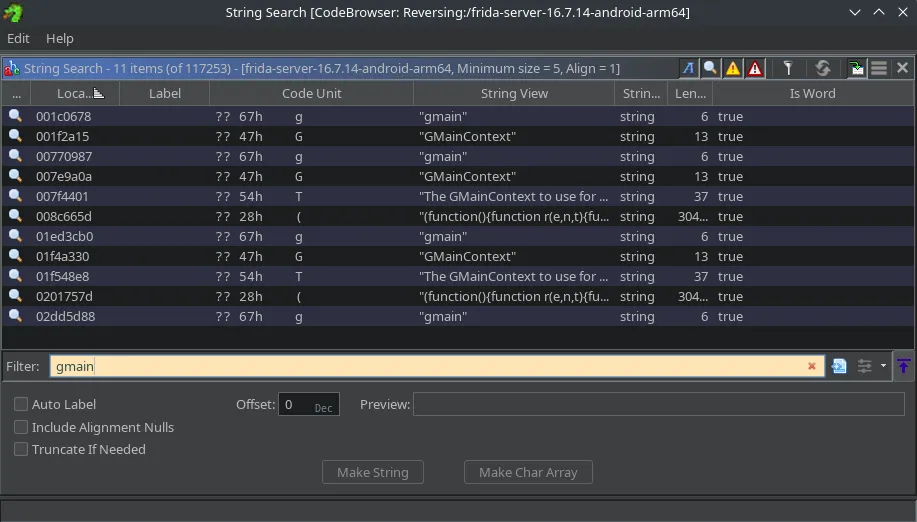Click the purple up-arrow icon beside the filter
Viewport: 917px width, 522px height.
pyautogui.click(x=903, y=366)
